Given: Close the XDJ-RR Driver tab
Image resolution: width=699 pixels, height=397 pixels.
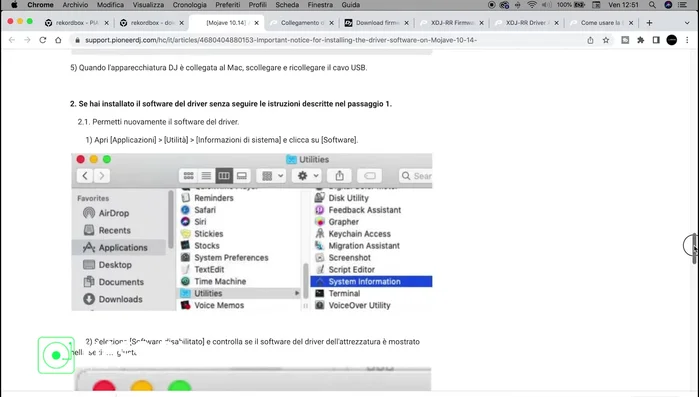Looking at the screenshot, I should [x=556, y=23].
